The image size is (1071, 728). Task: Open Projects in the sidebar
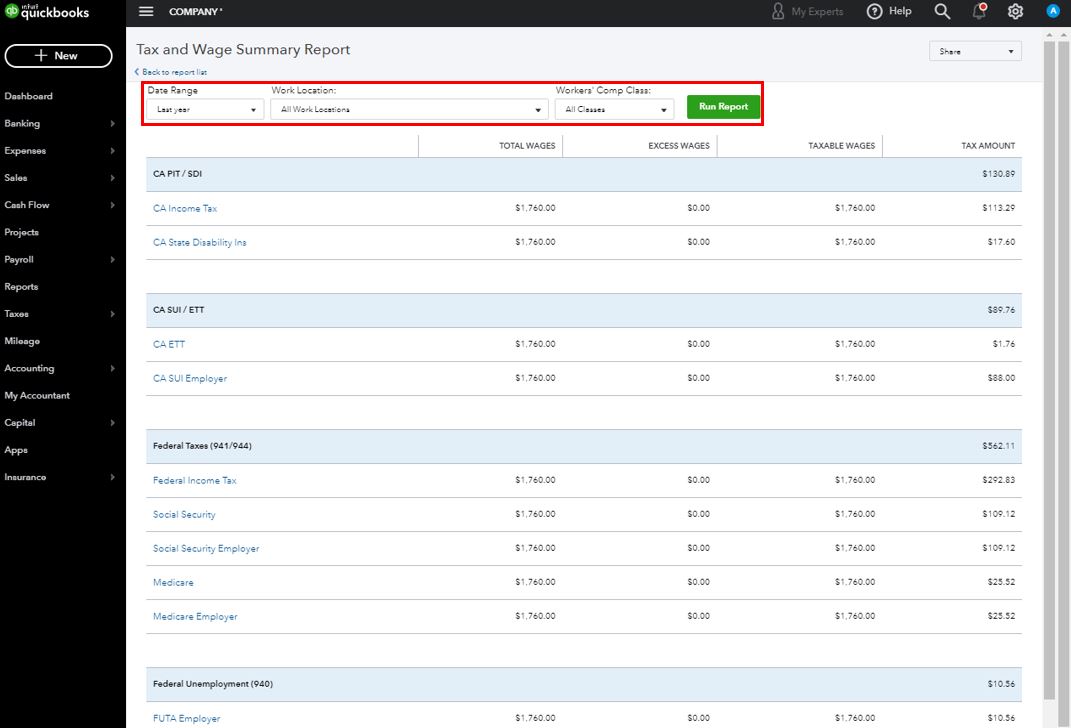click(21, 232)
